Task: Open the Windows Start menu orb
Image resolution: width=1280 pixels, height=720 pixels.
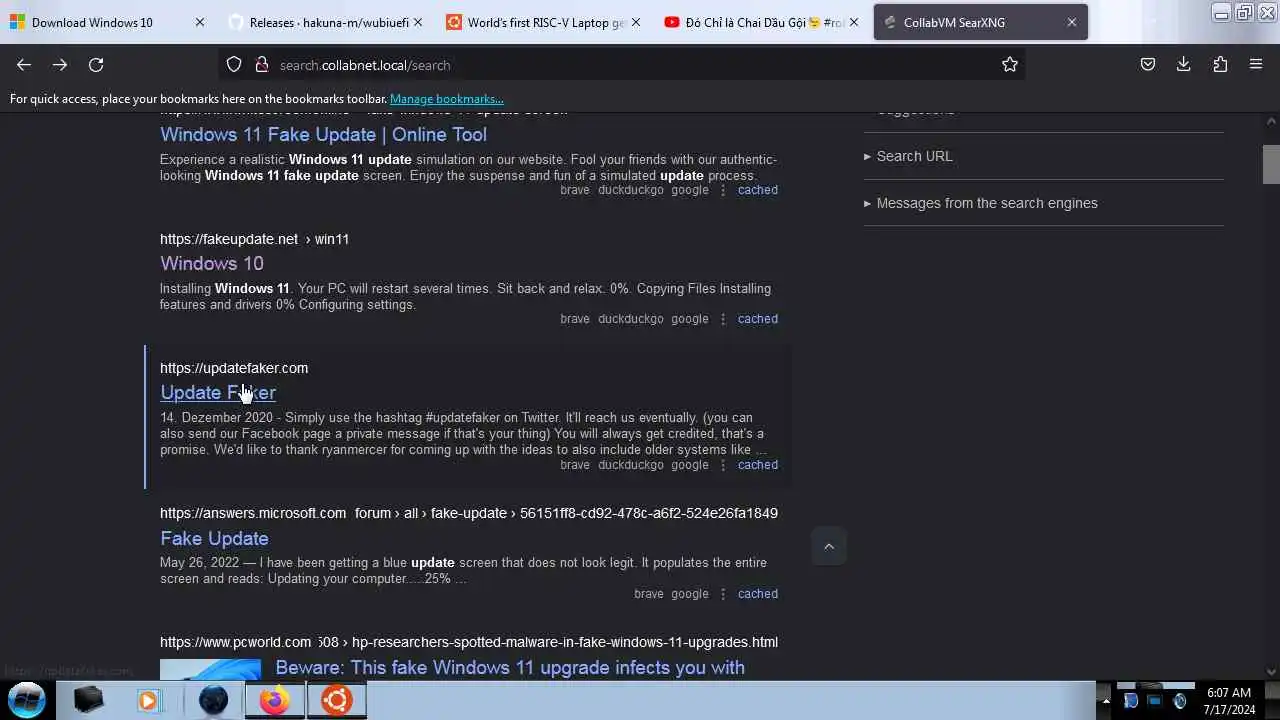Action: tap(27, 700)
